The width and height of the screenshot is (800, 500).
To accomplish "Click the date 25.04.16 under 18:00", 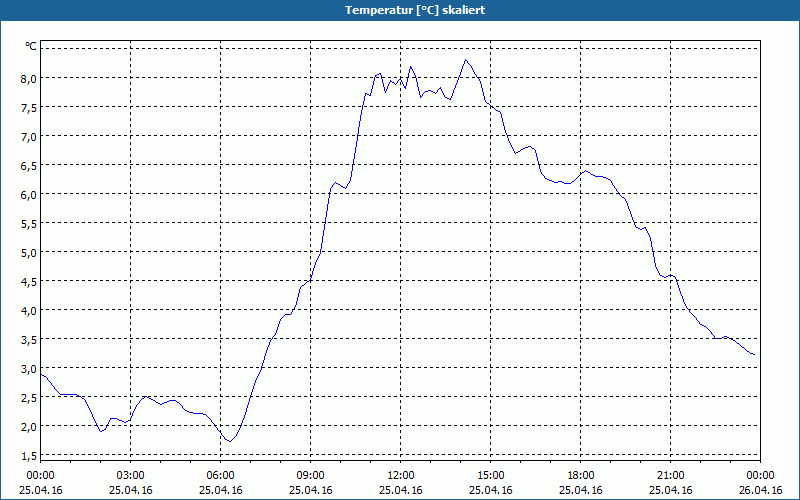I will coord(581,490).
